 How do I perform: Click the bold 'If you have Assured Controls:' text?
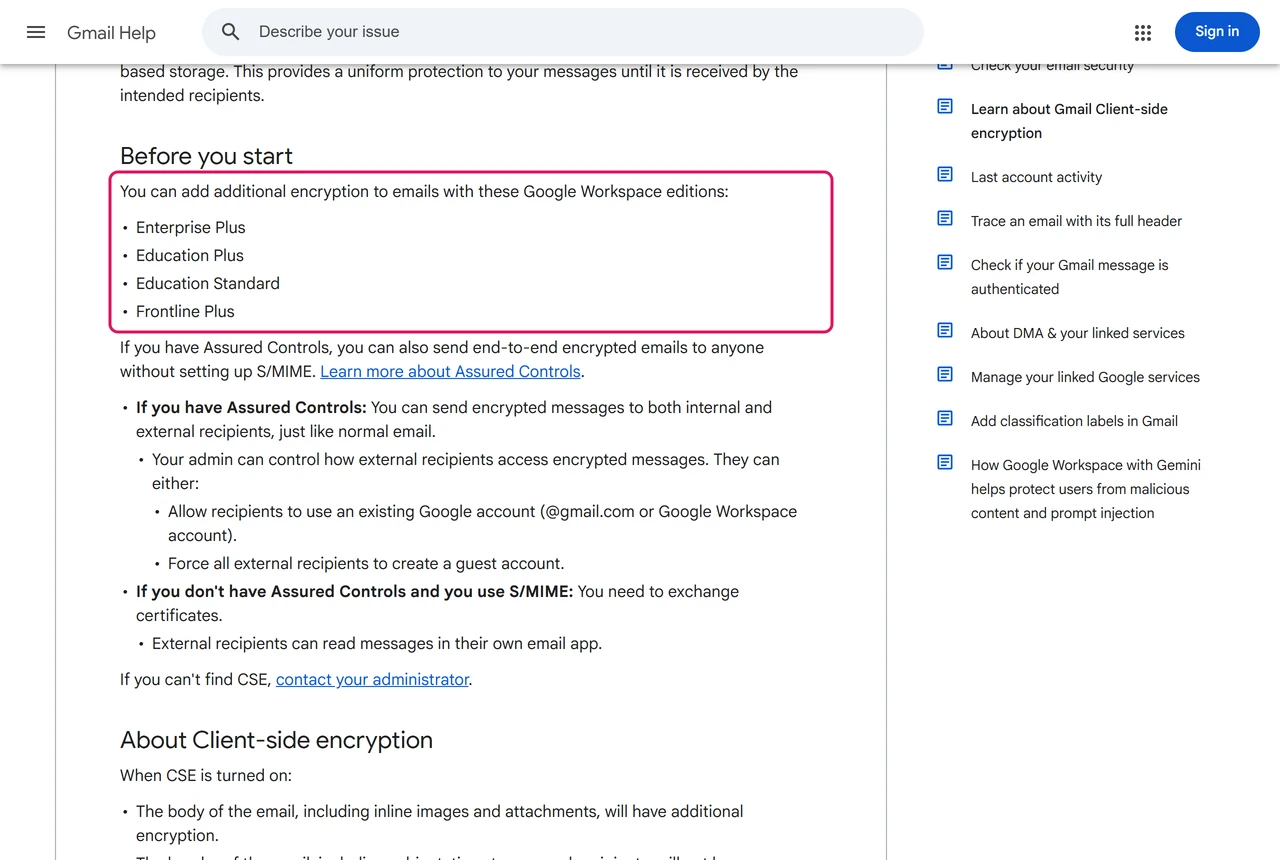[251, 408]
